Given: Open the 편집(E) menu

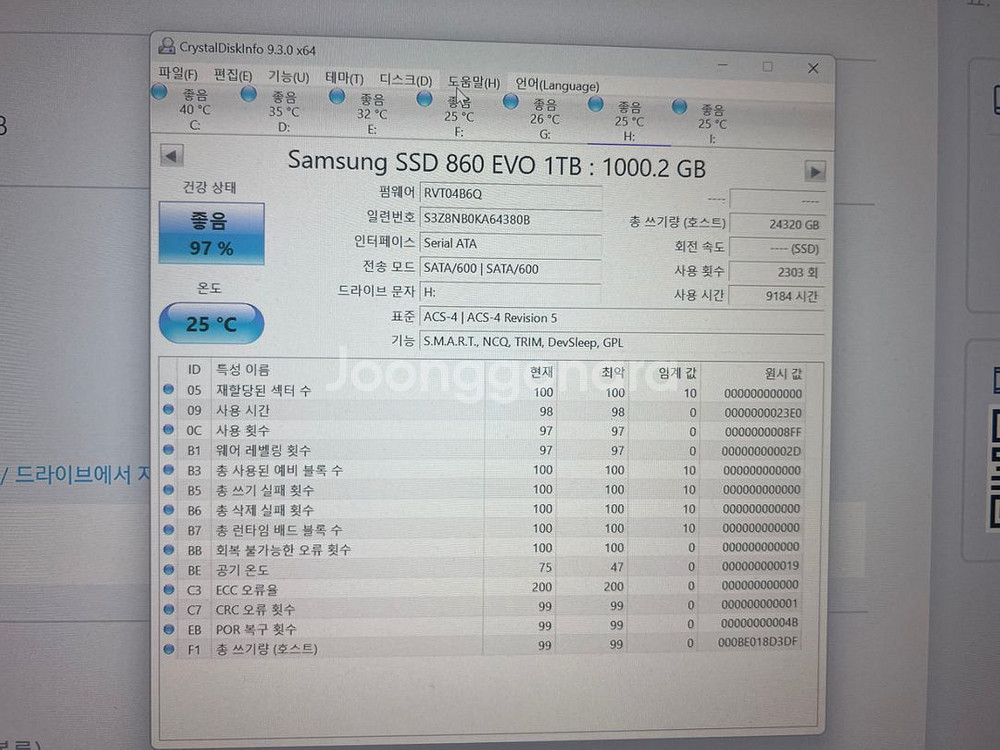Looking at the screenshot, I should coord(233,75).
